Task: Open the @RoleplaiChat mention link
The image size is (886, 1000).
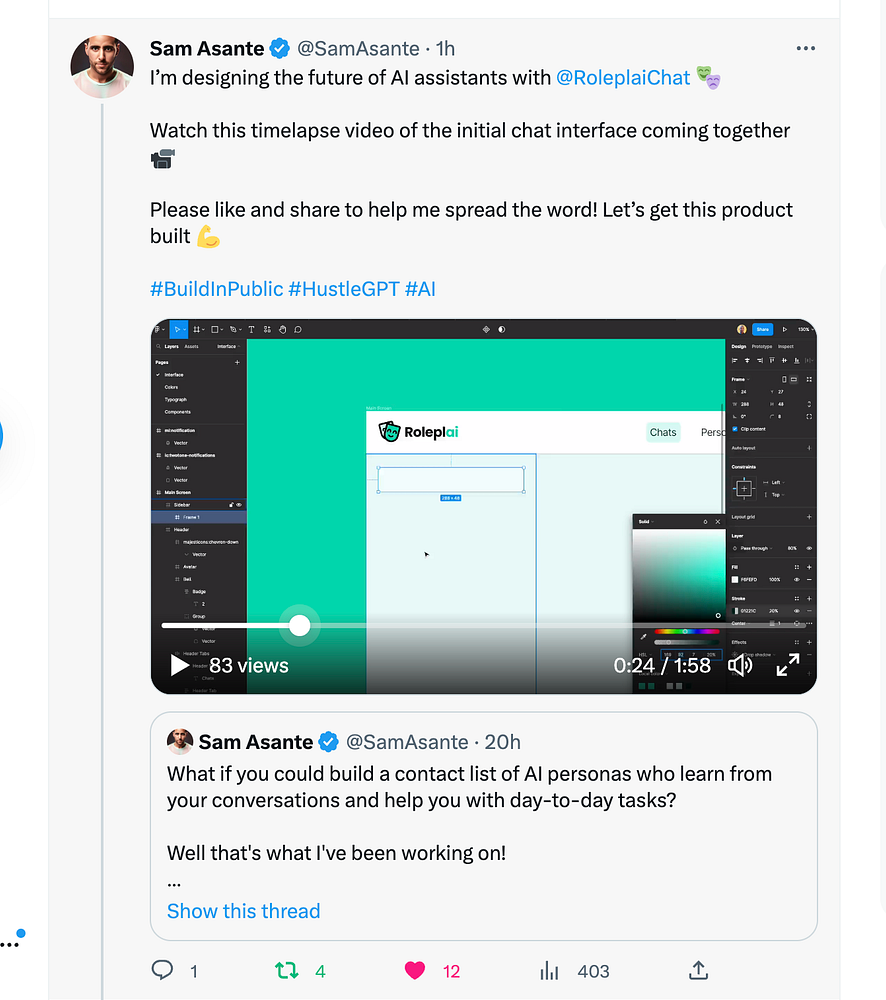Action: pos(623,77)
